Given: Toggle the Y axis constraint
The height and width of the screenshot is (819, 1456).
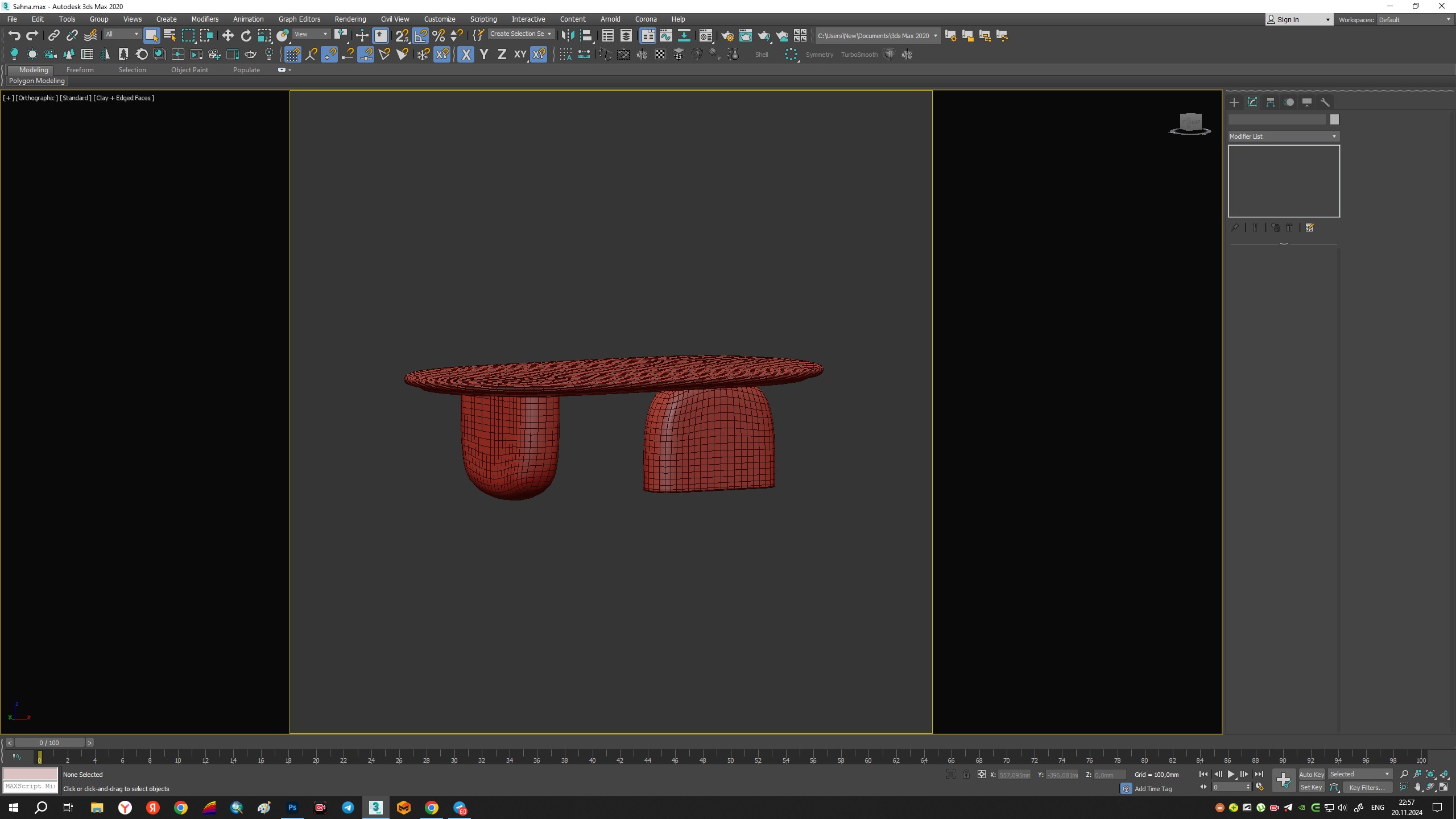Looking at the screenshot, I should click(484, 55).
